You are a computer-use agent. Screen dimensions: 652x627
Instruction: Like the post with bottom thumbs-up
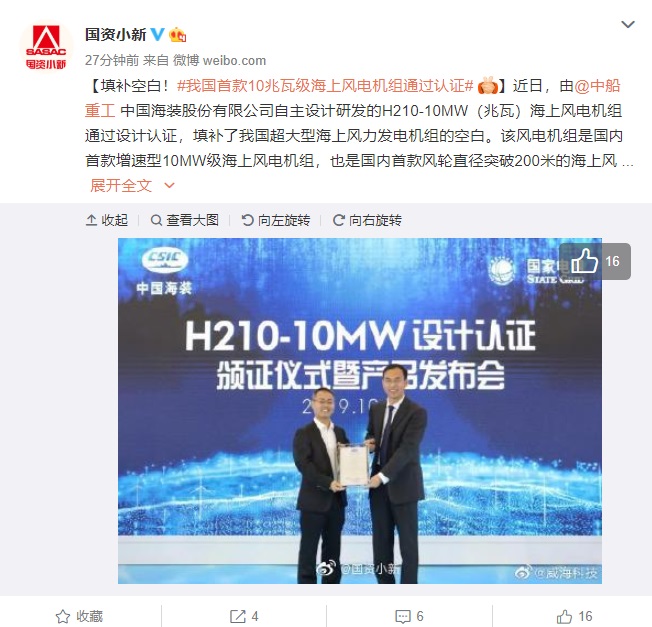pos(574,616)
